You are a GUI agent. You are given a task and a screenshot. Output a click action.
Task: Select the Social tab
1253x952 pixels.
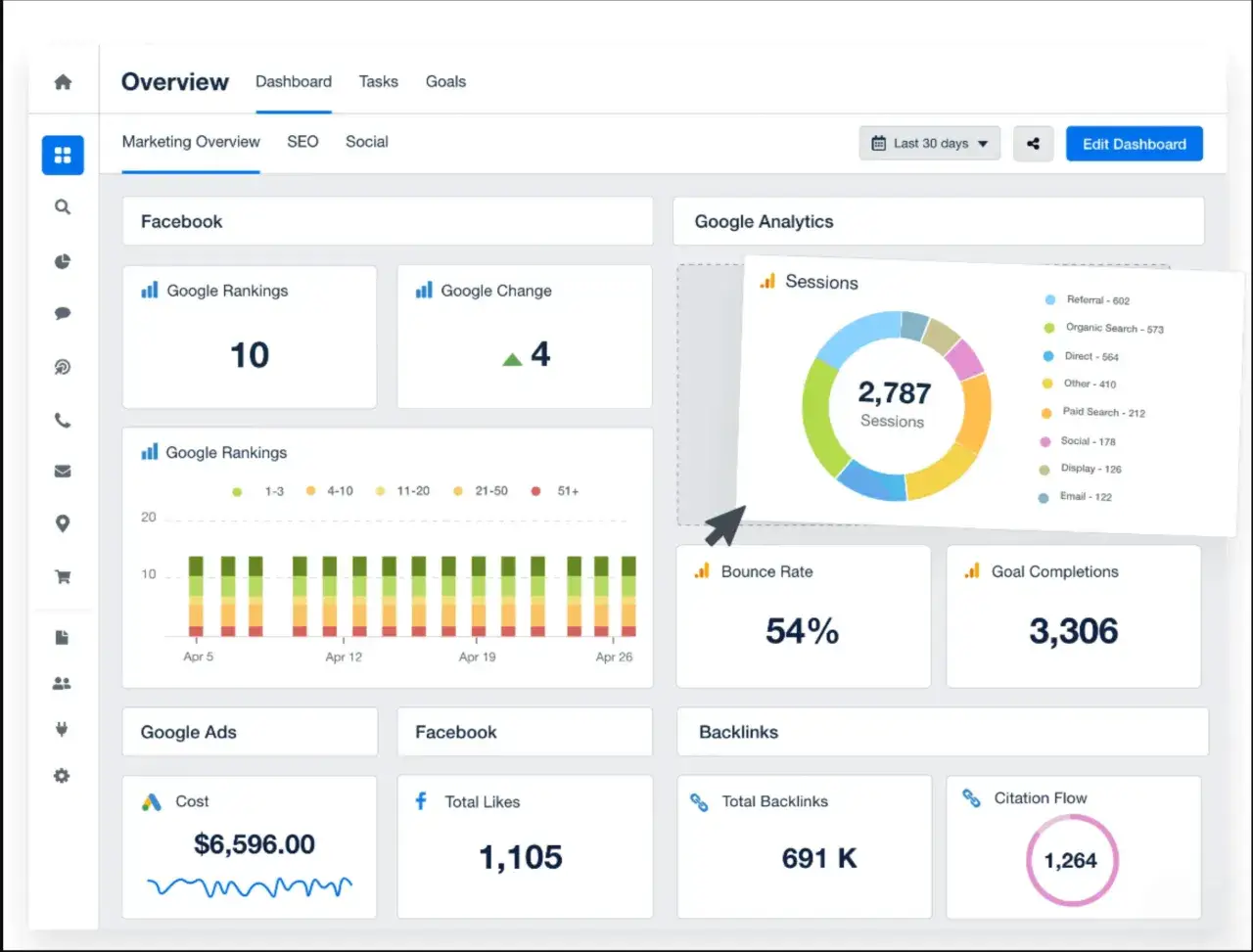pyautogui.click(x=367, y=142)
